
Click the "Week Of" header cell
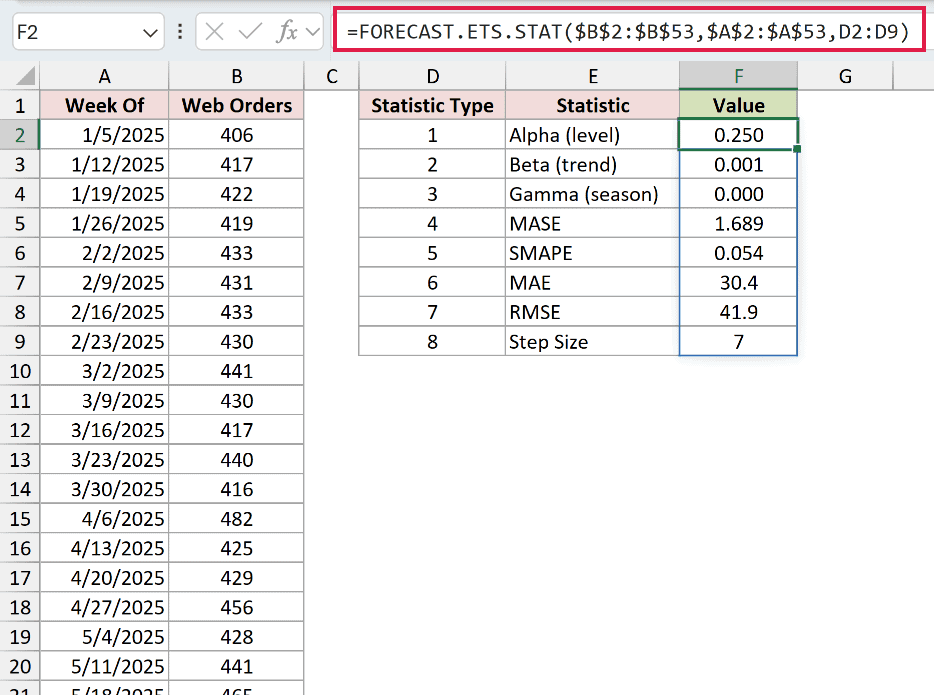[x=104, y=105]
